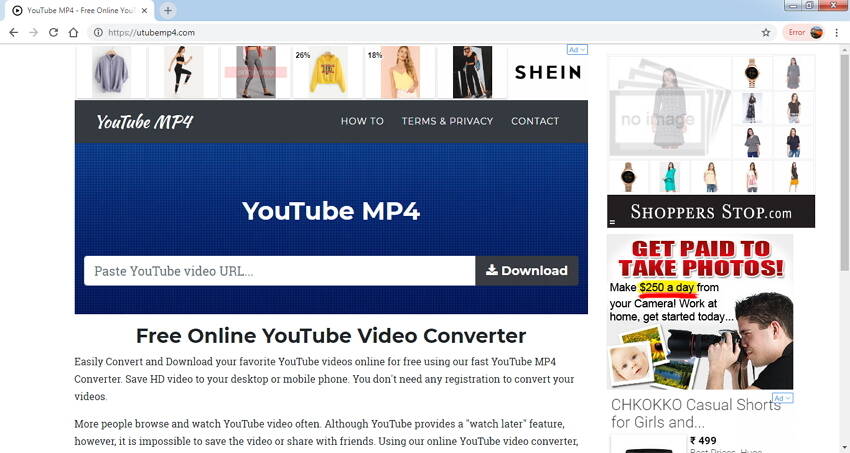
Task: Click the Download button
Action: point(527,271)
